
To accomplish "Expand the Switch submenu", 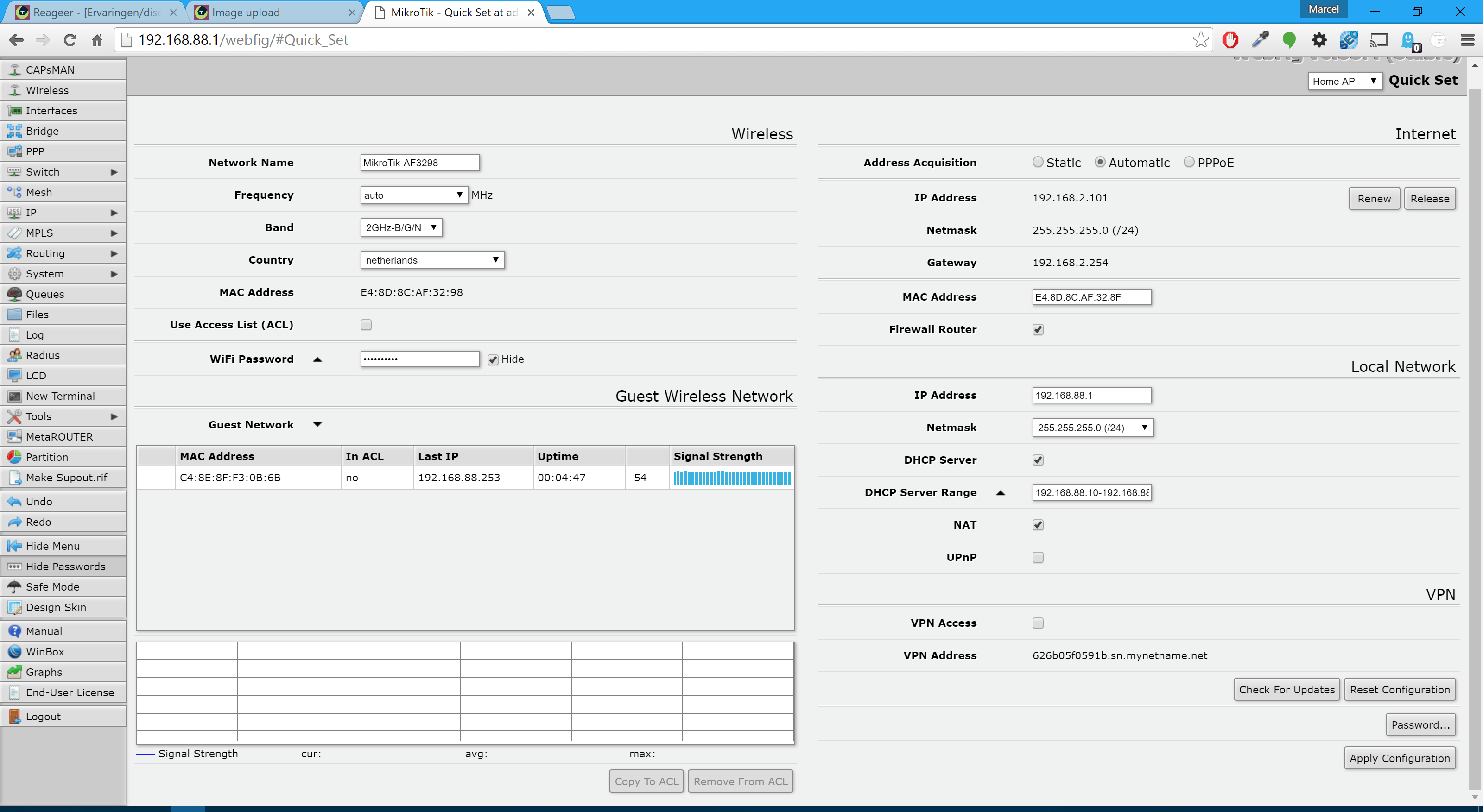I will [114, 171].
